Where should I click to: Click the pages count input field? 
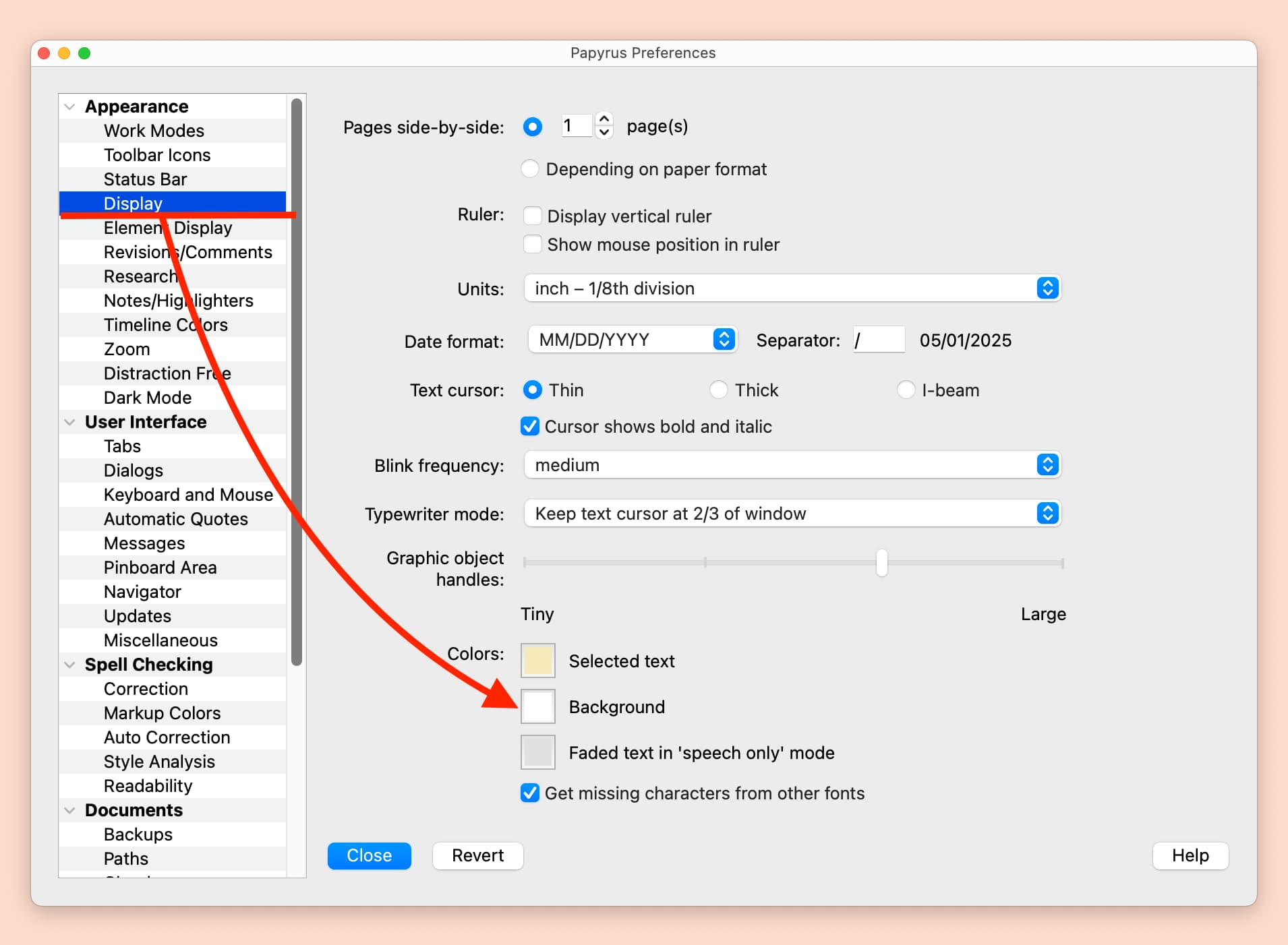tap(577, 125)
